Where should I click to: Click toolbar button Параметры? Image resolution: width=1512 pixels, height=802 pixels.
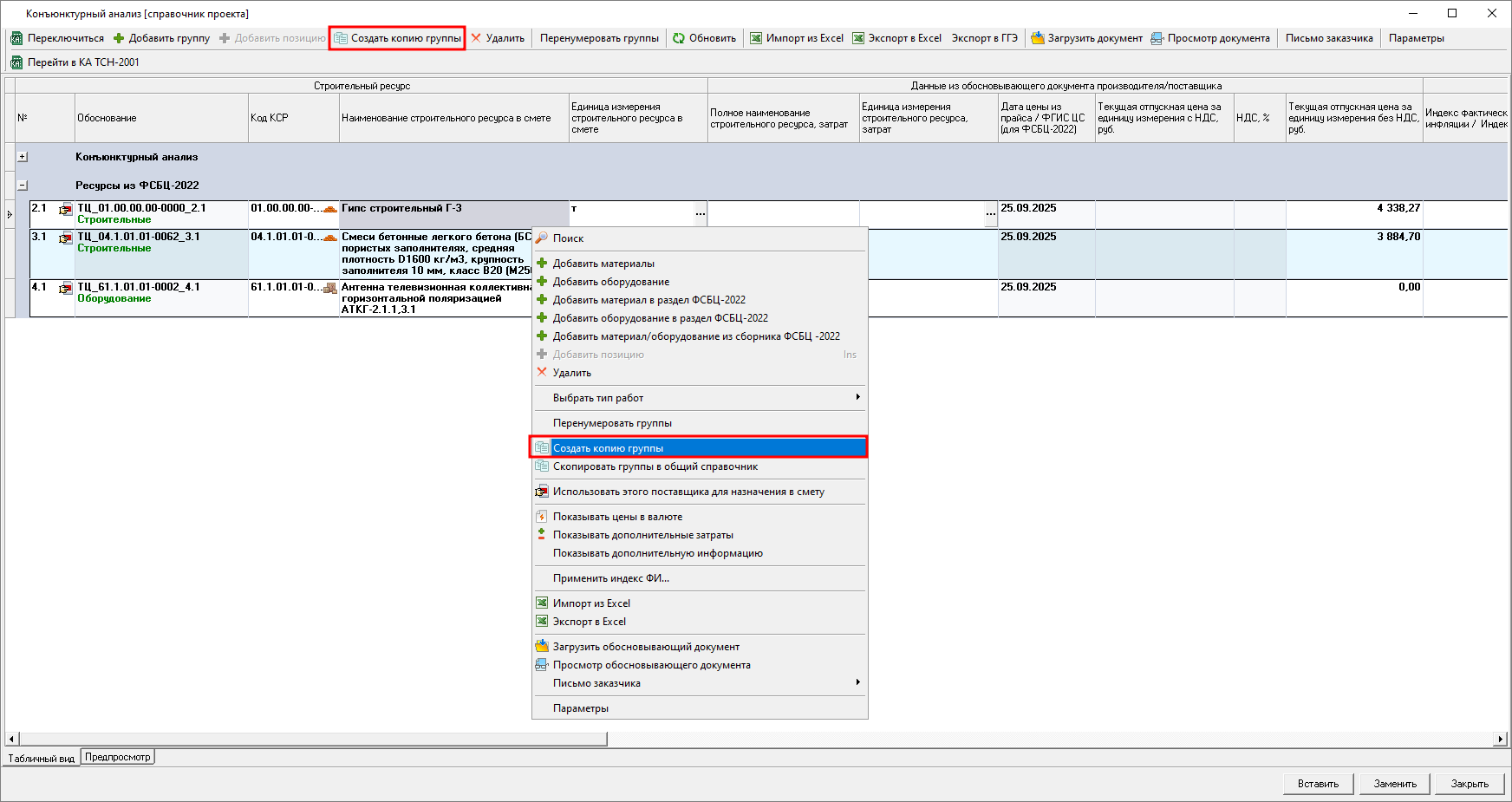pos(1416,38)
